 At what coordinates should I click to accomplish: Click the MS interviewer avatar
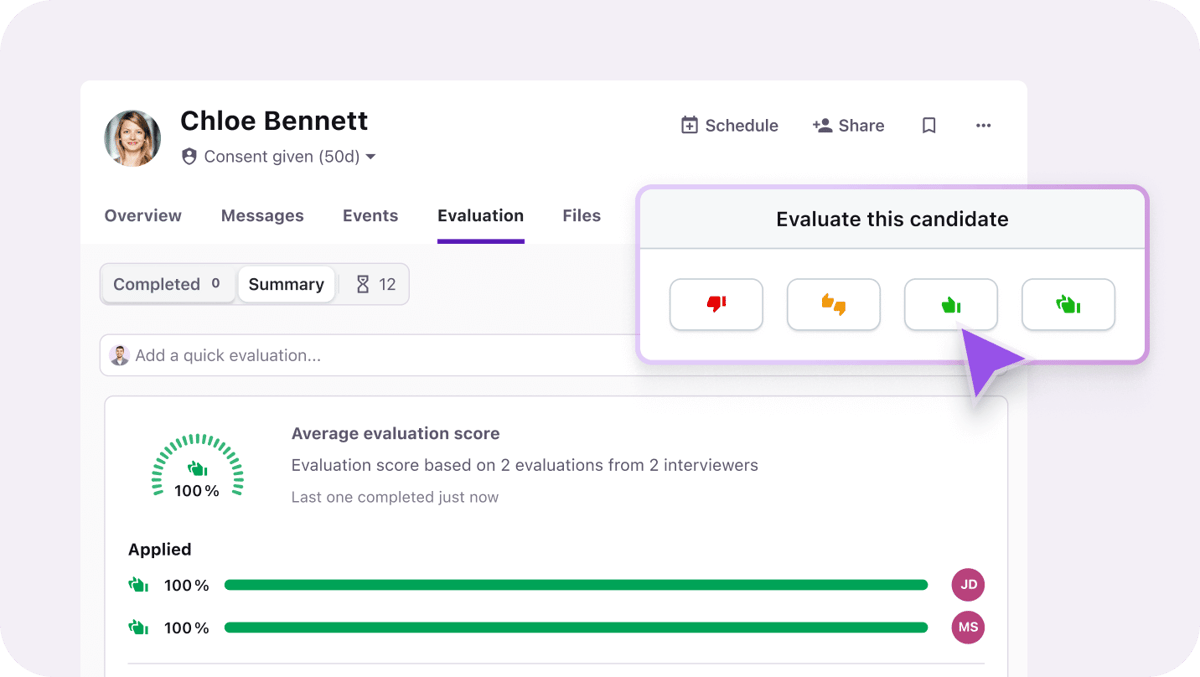pyautogui.click(x=968, y=628)
